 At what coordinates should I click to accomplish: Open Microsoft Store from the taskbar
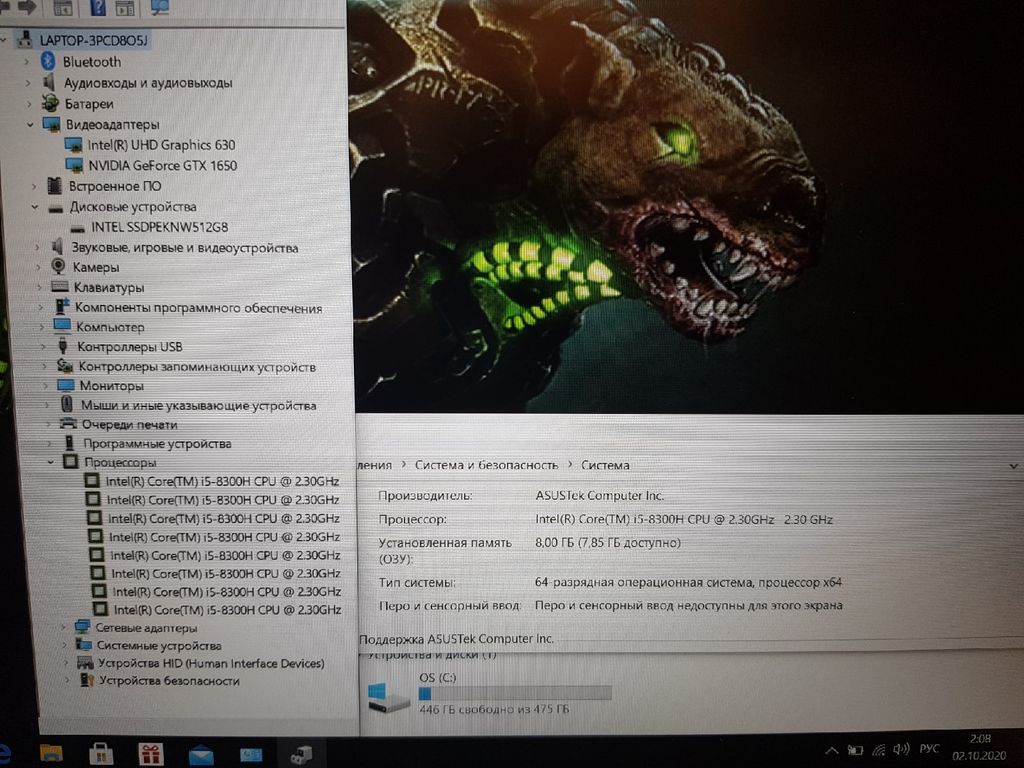coord(101,752)
